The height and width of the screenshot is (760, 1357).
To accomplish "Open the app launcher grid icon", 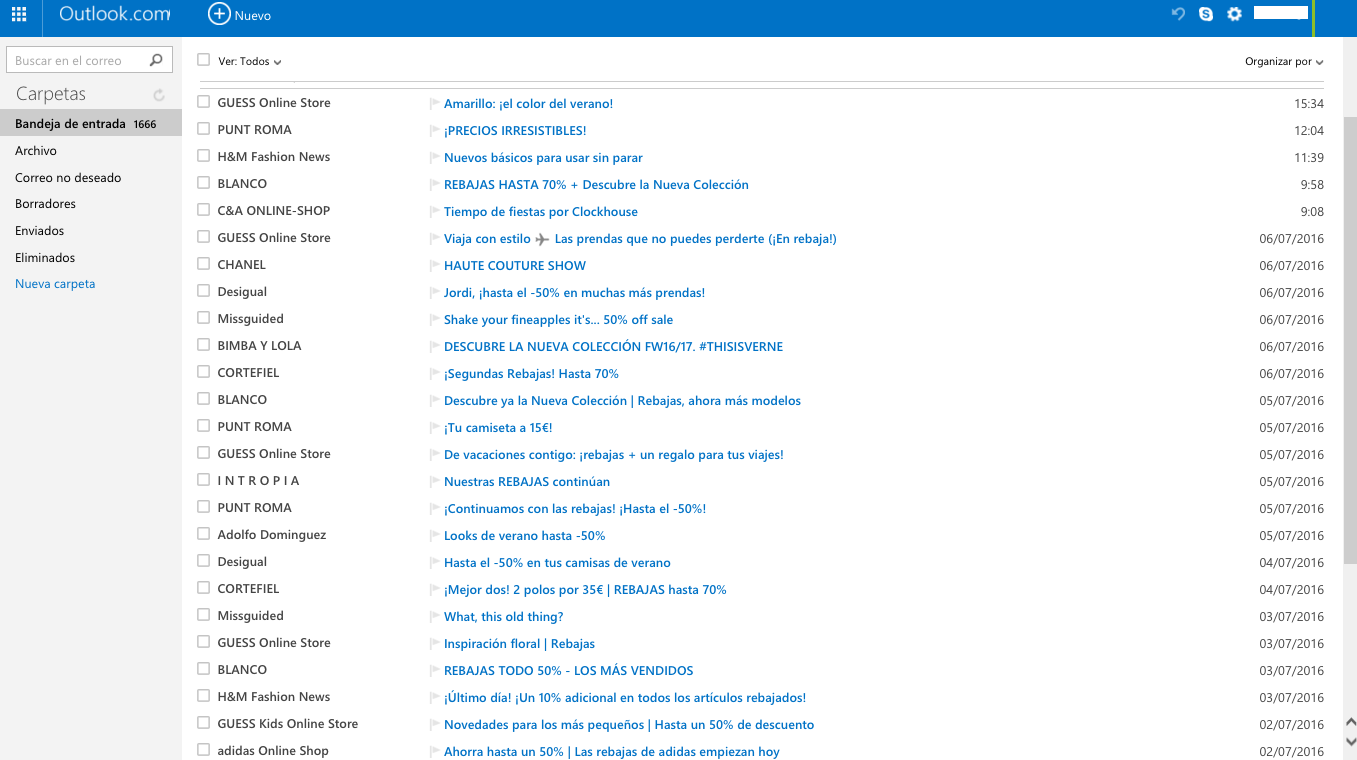I will coord(19,14).
